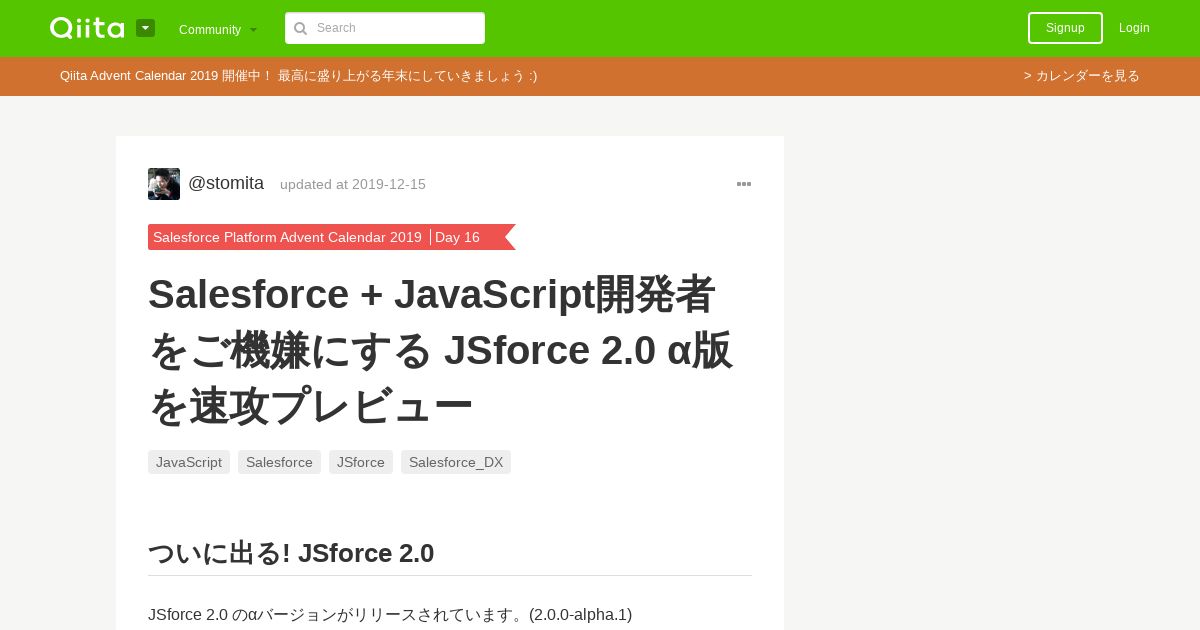Open the green dropdown beside Qiita logo
1200x630 pixels.
coord(145,28)
